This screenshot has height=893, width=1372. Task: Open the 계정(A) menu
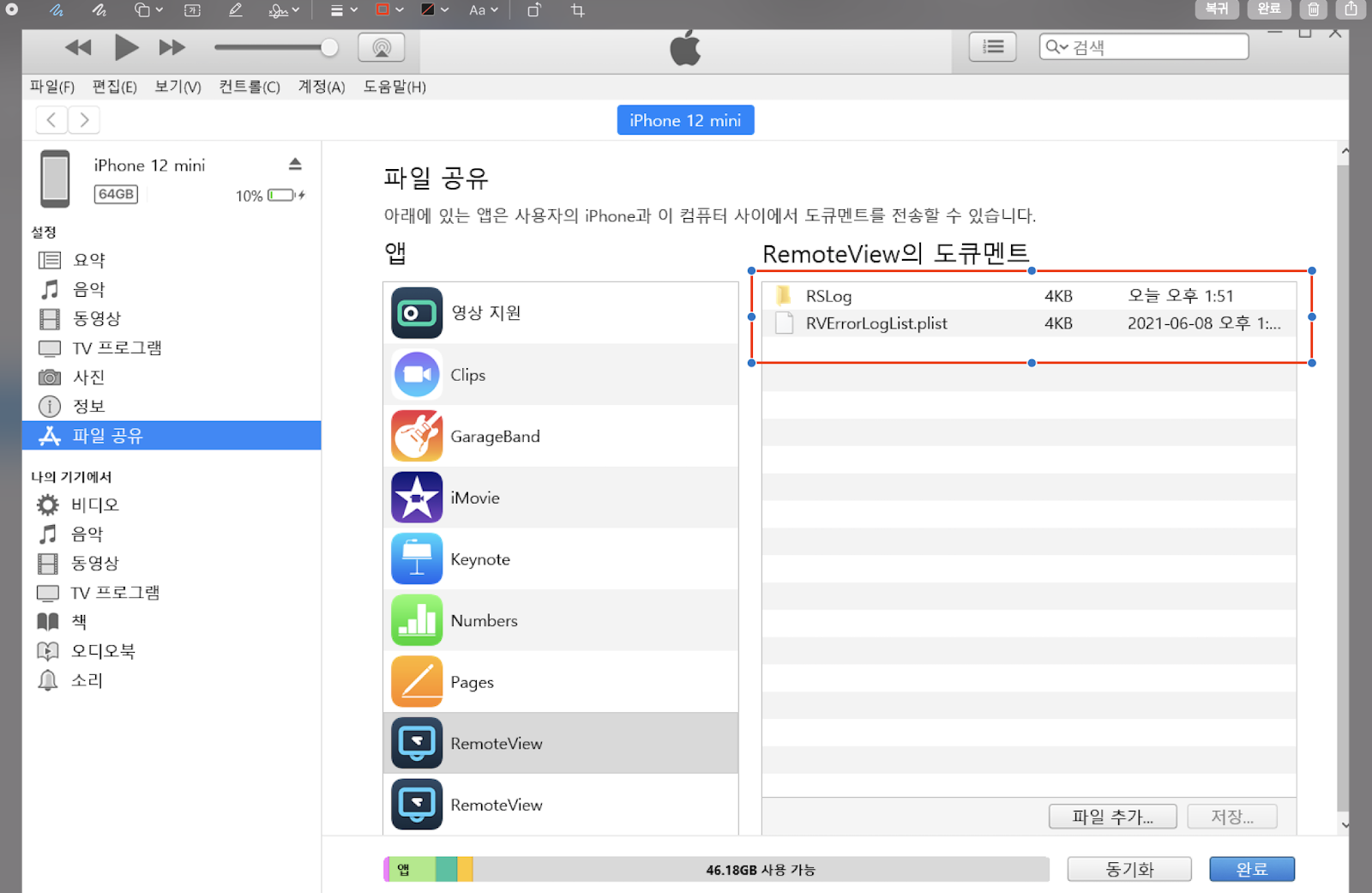click(321, 87)
